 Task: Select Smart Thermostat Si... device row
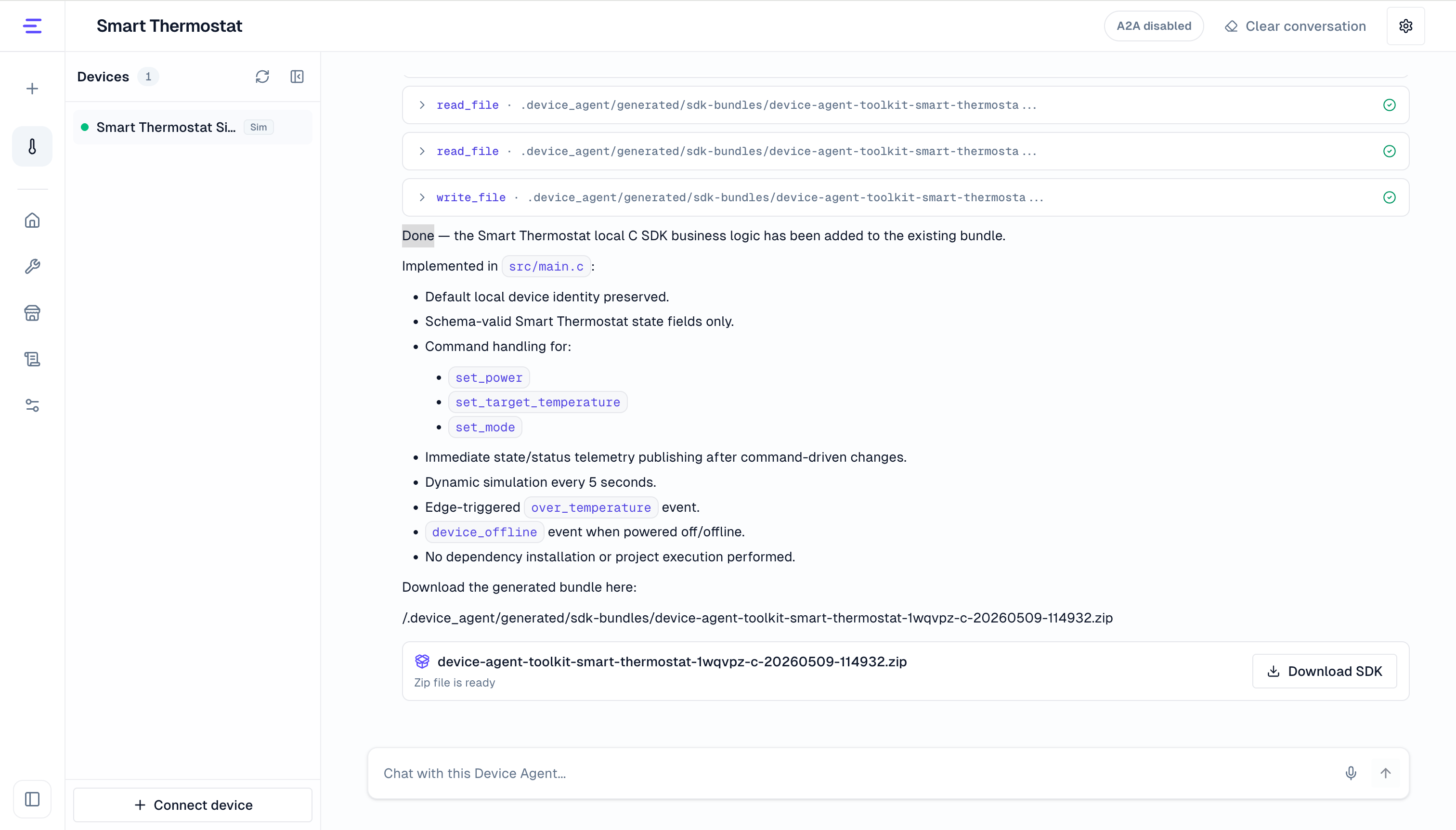click(193, 127)
